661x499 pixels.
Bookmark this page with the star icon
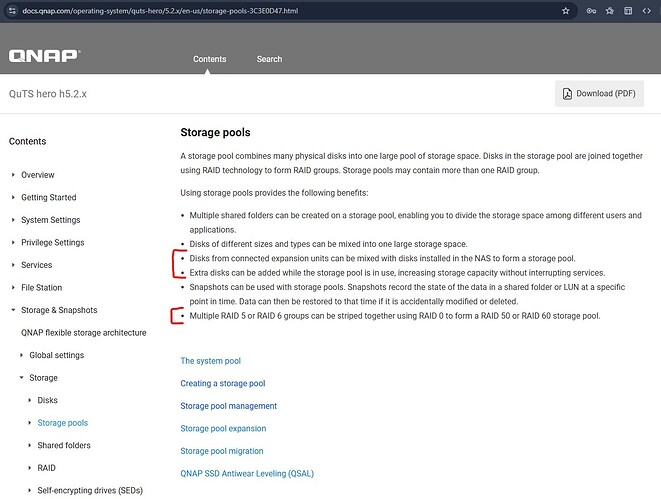click(566, 11)
